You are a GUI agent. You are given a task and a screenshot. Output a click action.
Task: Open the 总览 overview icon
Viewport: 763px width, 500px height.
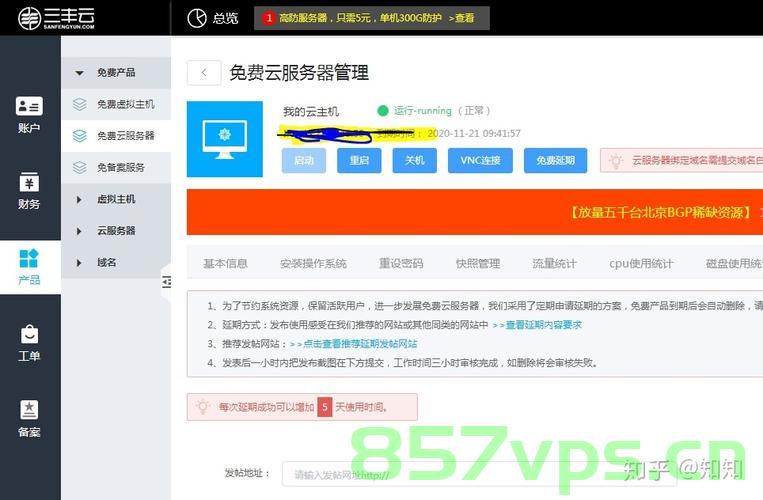click(x=197, y=18)
